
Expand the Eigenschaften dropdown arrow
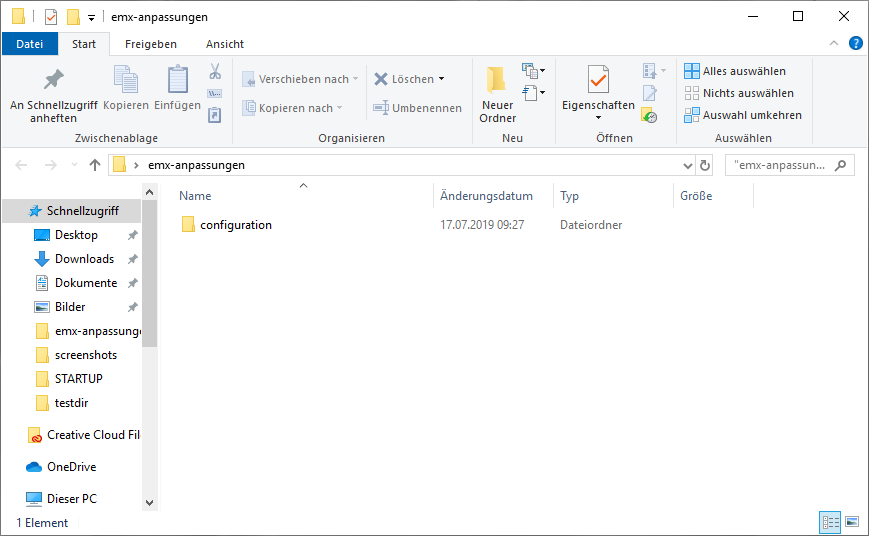pyautogui.click(x=598, y=118)
